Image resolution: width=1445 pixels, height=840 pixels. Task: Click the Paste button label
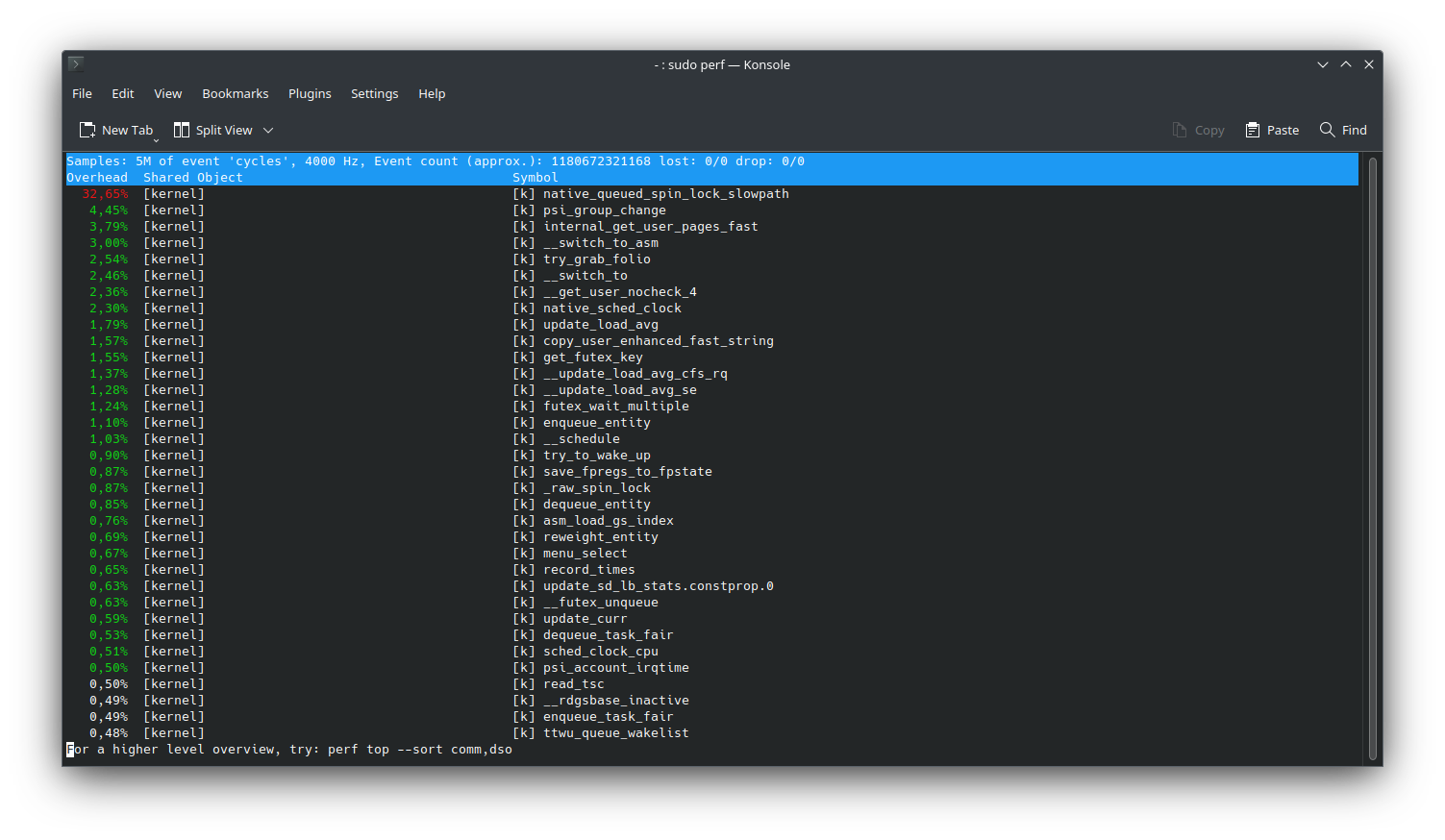tap(1283, 129)
